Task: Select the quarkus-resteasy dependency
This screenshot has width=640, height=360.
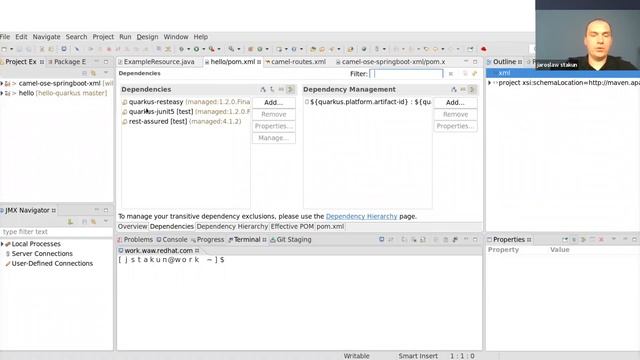Action: click(x=186, y=102)
